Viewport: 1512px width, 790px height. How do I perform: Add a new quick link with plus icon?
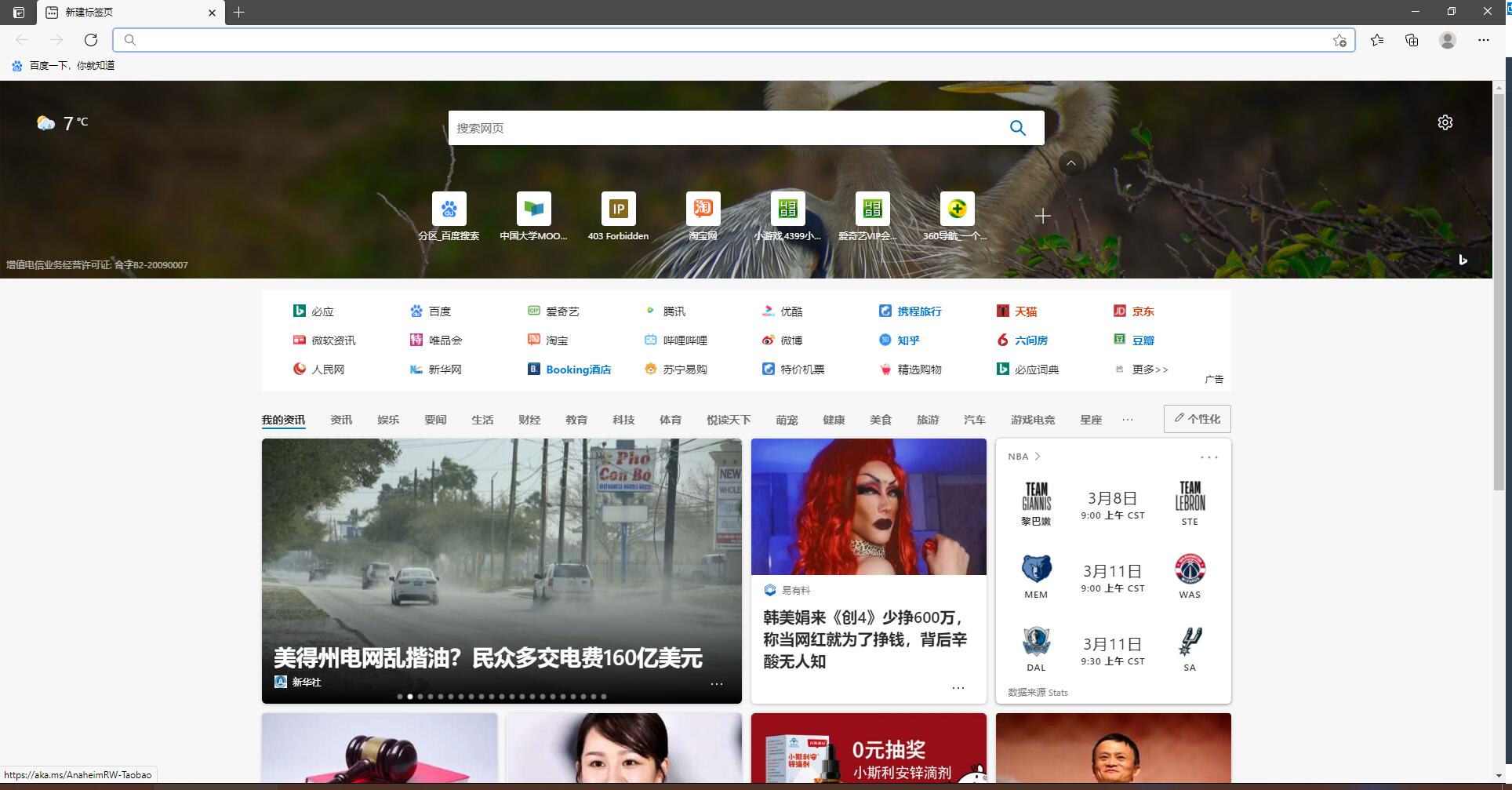pos(1042,216)
